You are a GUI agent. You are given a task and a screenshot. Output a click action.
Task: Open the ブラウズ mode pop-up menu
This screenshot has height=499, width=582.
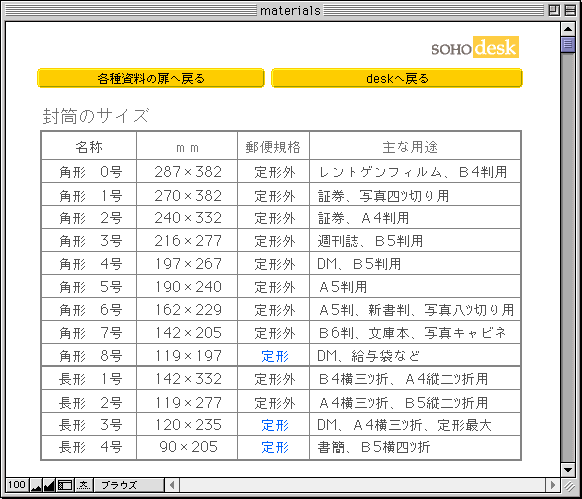[129, 485]
